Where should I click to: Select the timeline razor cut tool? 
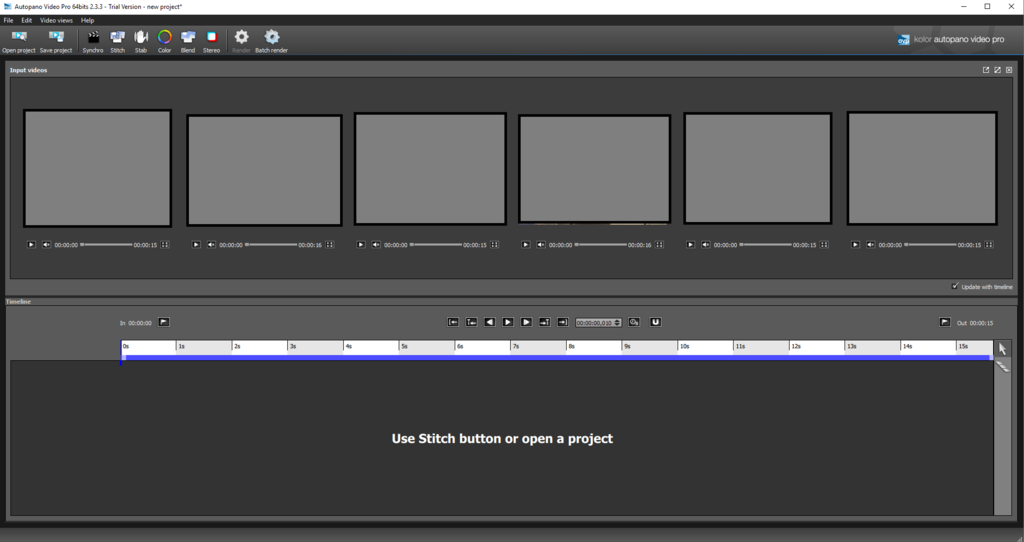tap(1002, 366)
